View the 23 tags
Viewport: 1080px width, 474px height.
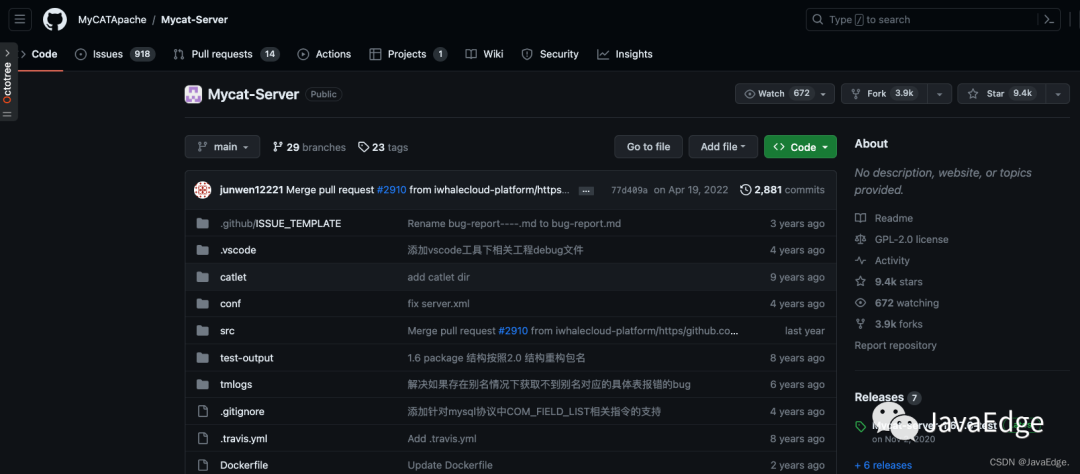pyautogui.click(x=383, y=147)
